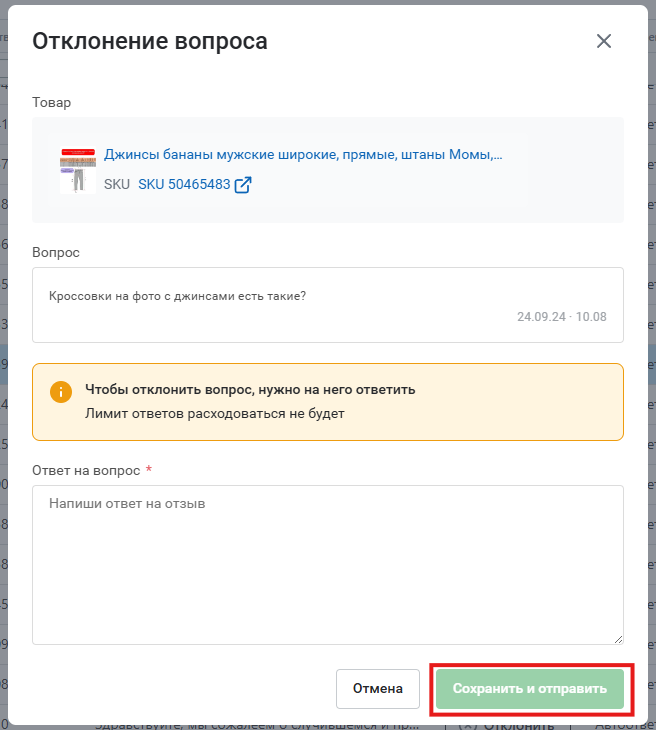656x730 pixels.
Task: Grab the answer textarea resize handle
Action: click(617, 638)
